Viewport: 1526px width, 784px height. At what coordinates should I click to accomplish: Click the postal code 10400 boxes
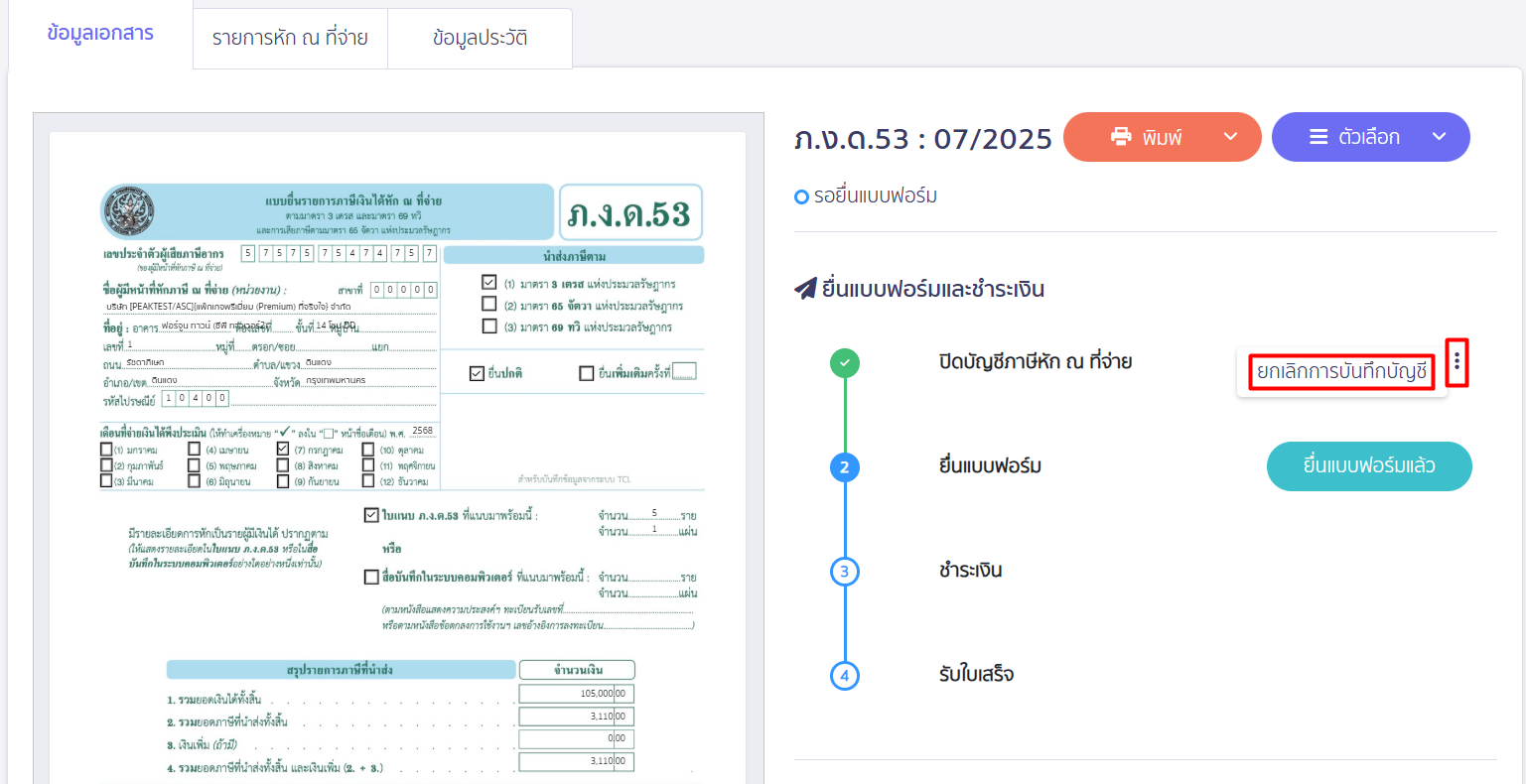[x=196, y=398]
